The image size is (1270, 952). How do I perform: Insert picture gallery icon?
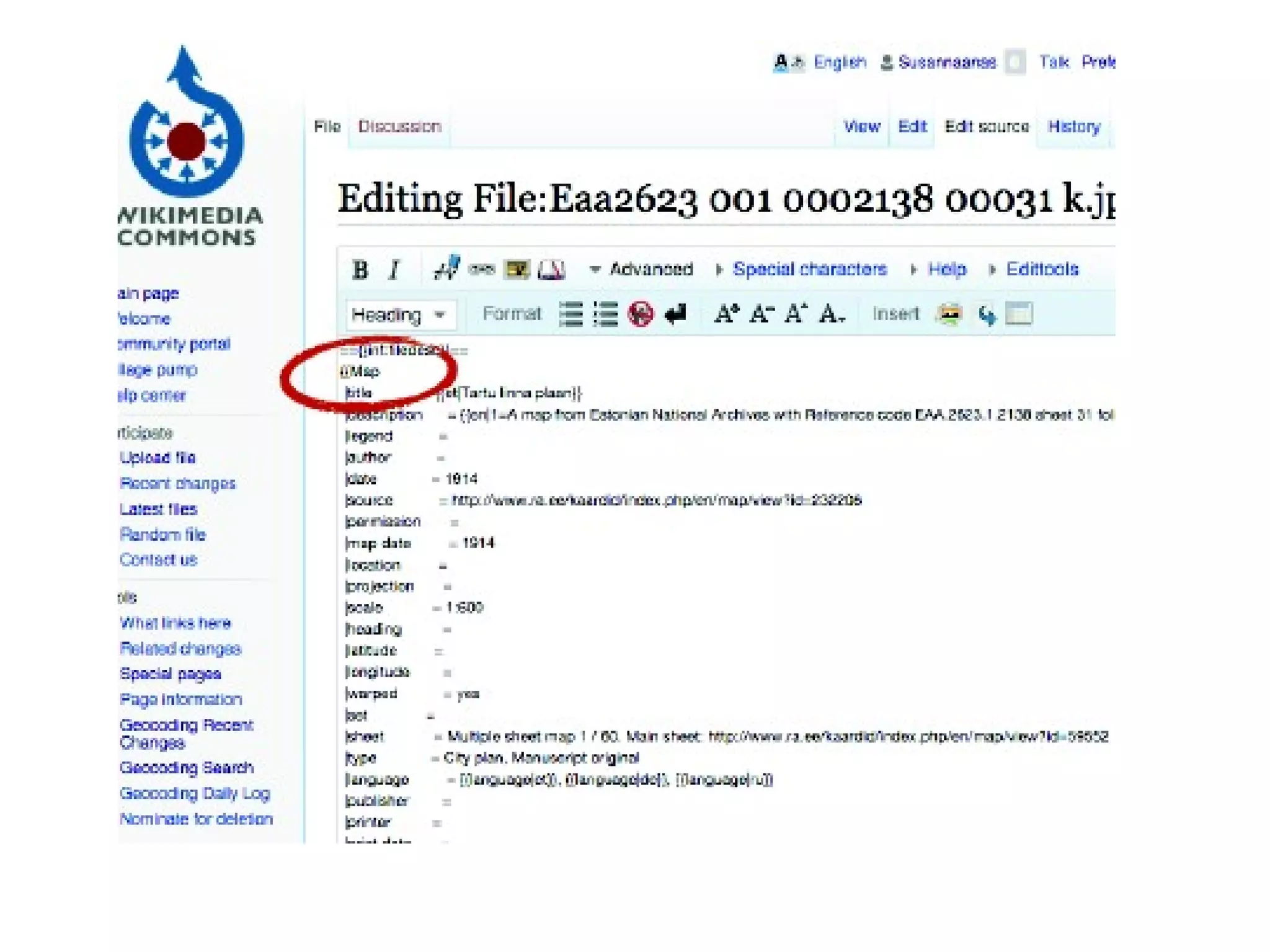click(x=949, y=314)
